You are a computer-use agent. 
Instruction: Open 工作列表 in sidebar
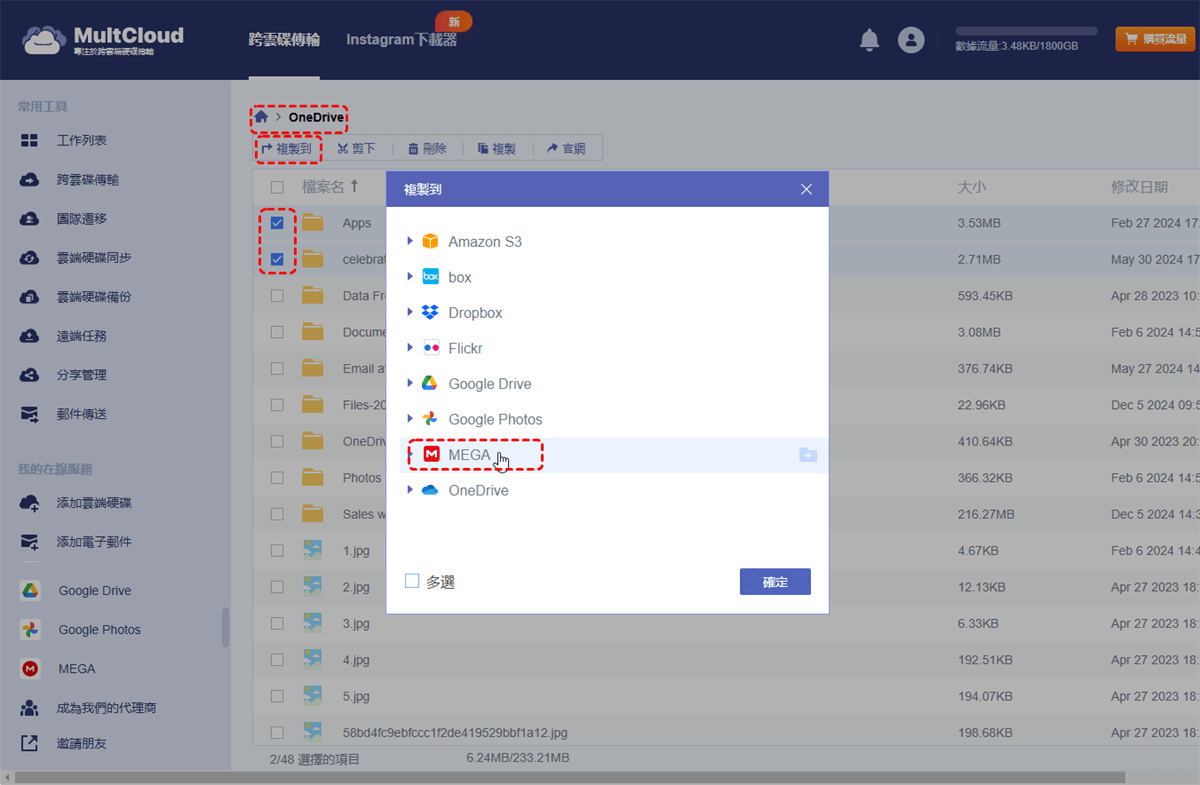click(x=82, y=141)
